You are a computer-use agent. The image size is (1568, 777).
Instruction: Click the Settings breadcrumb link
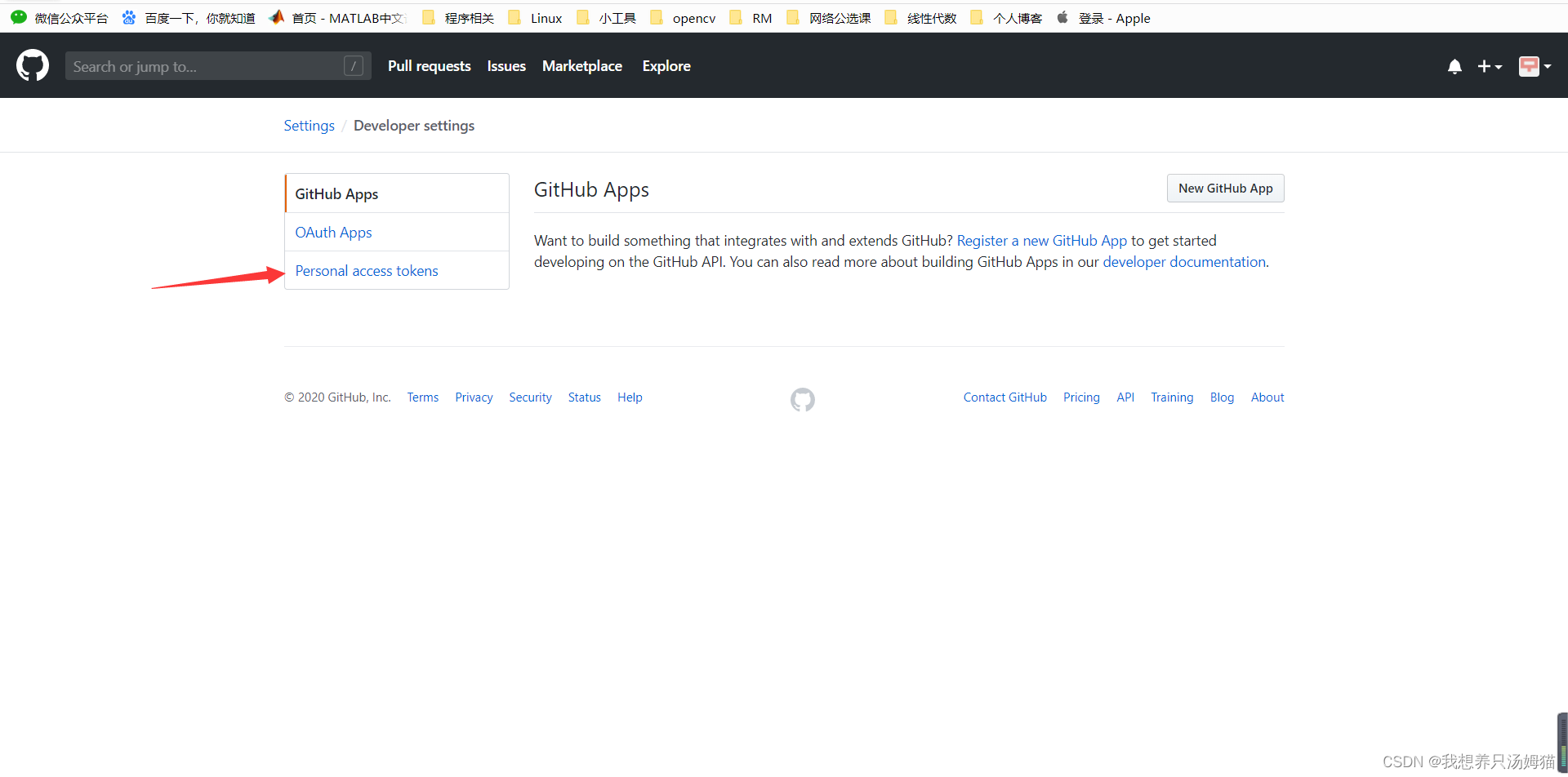(310, 126)
